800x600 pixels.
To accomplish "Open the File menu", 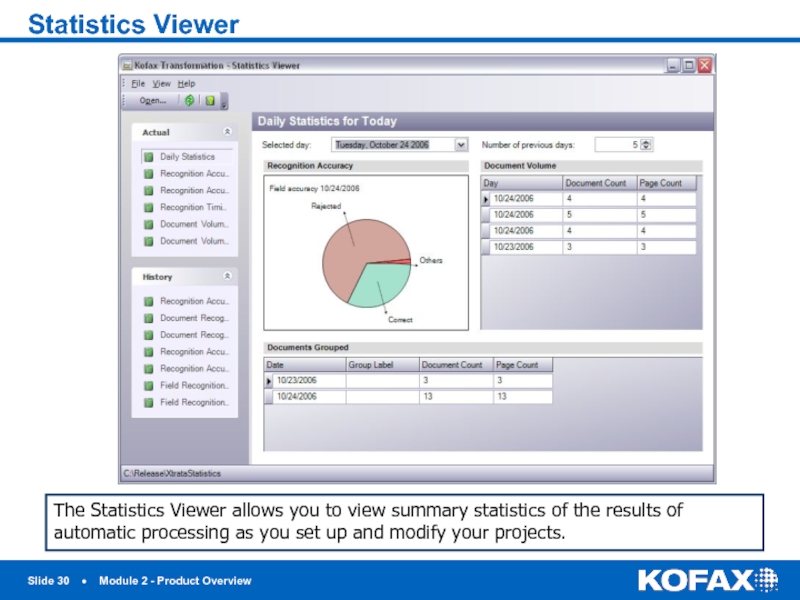I will [x=138, y=84].
